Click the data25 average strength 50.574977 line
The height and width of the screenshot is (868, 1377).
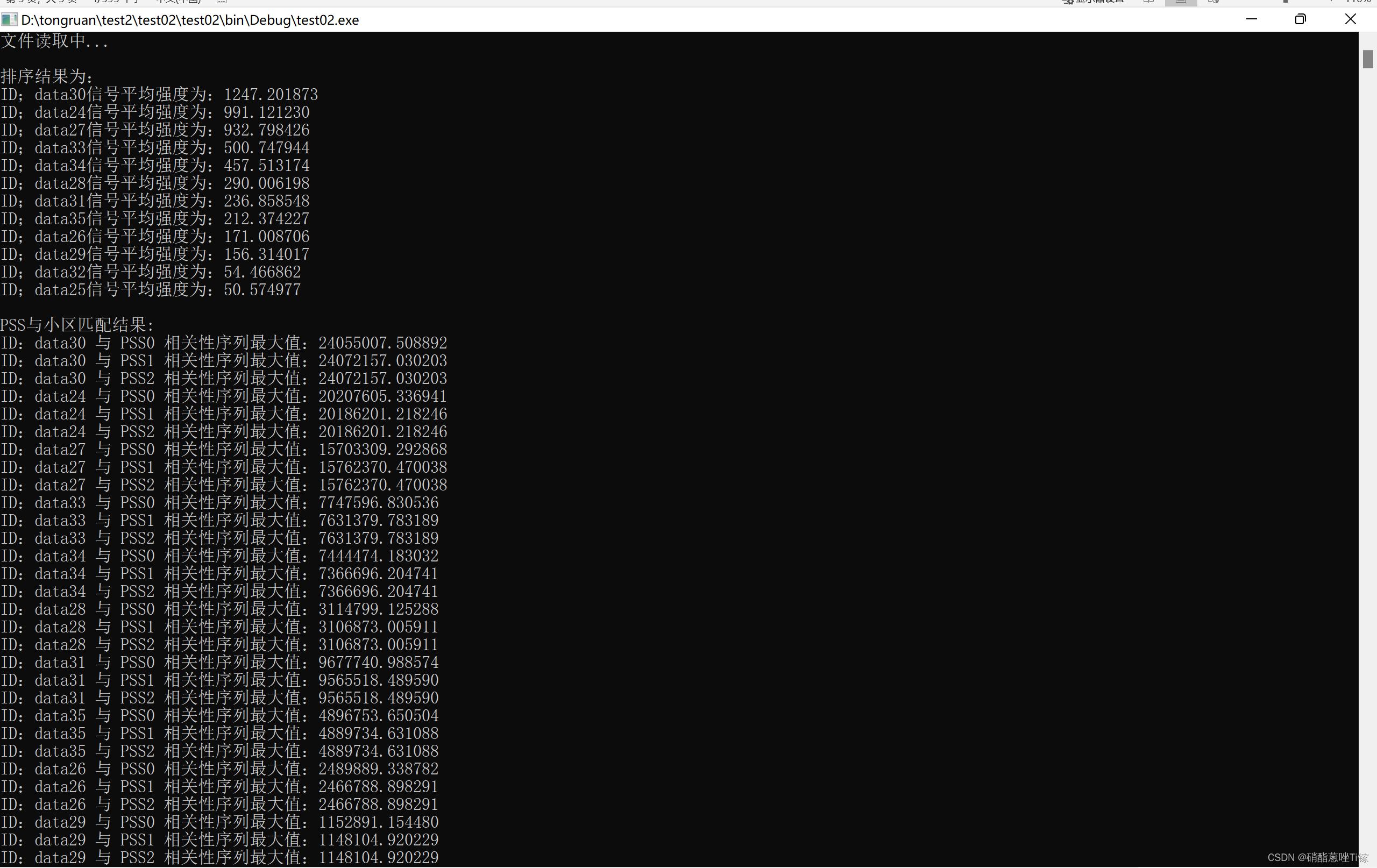151,289
